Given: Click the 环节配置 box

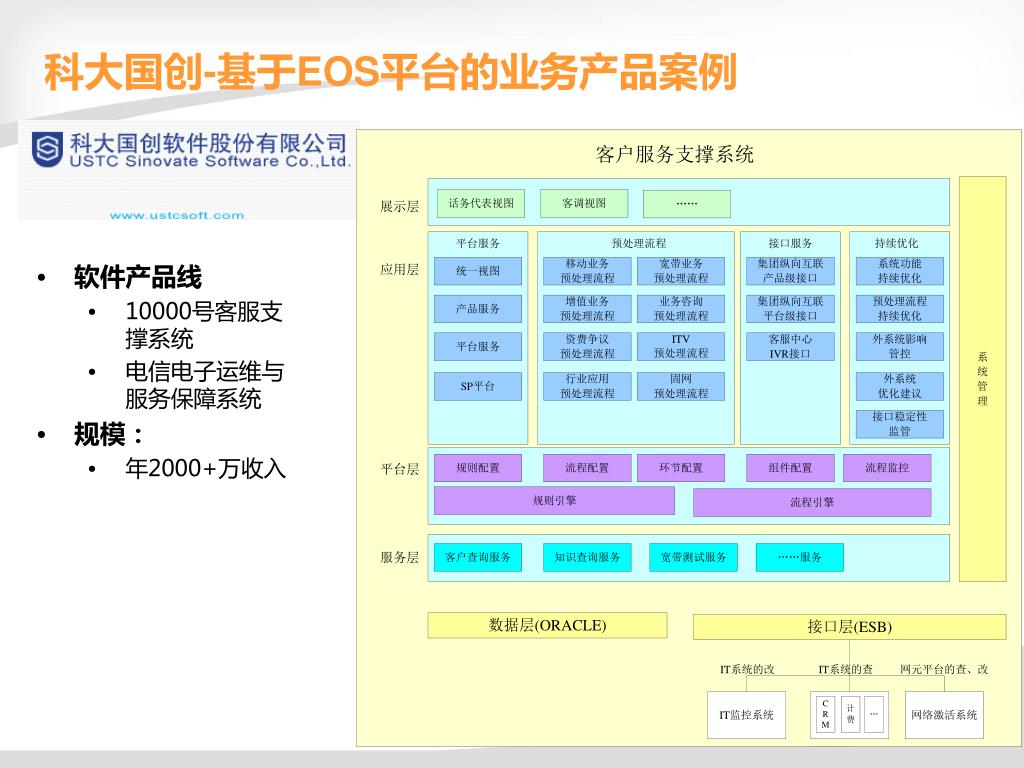Looking at the screenshot, I should click(x=681, y=468).
